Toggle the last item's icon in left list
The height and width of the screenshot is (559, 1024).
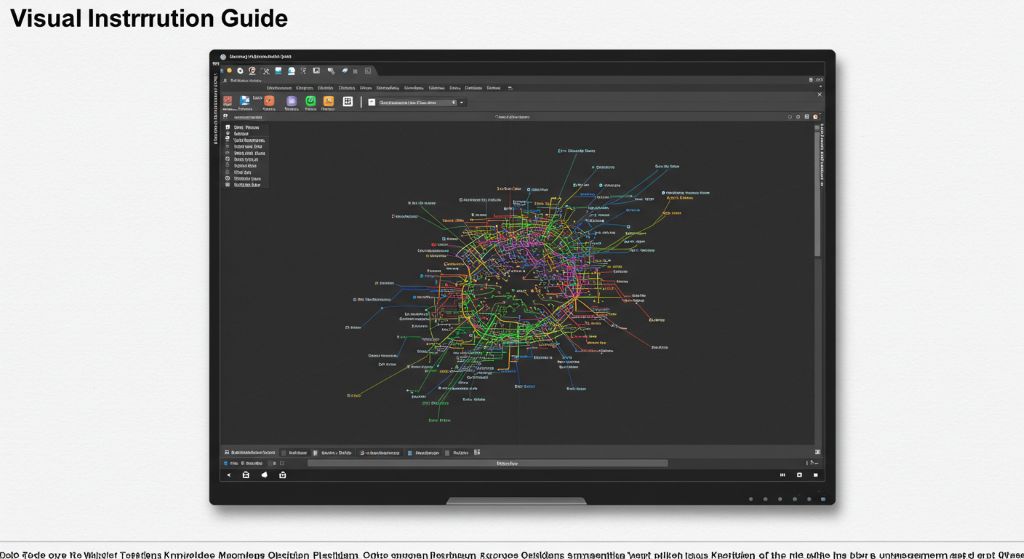tap(228, 185)
